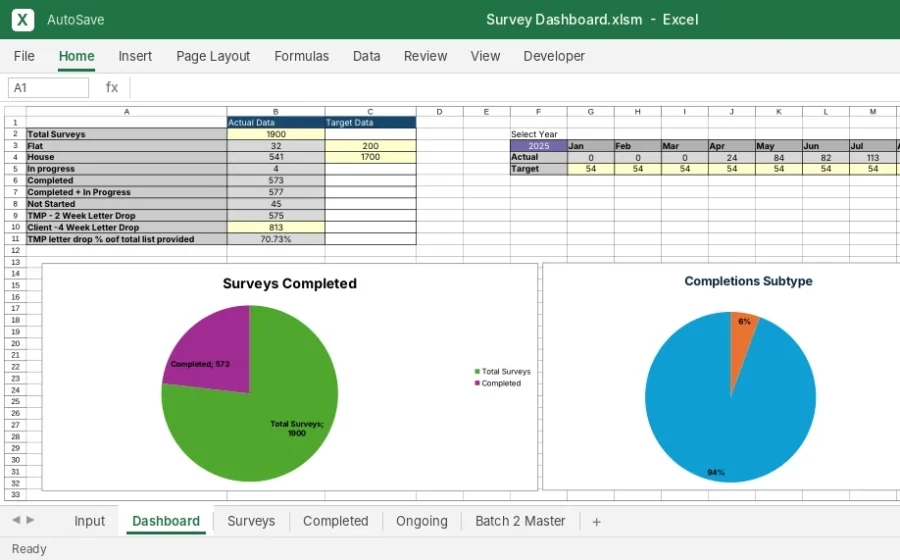
Task: Click the Total Surveys value 1900
Action: point(276,134)
